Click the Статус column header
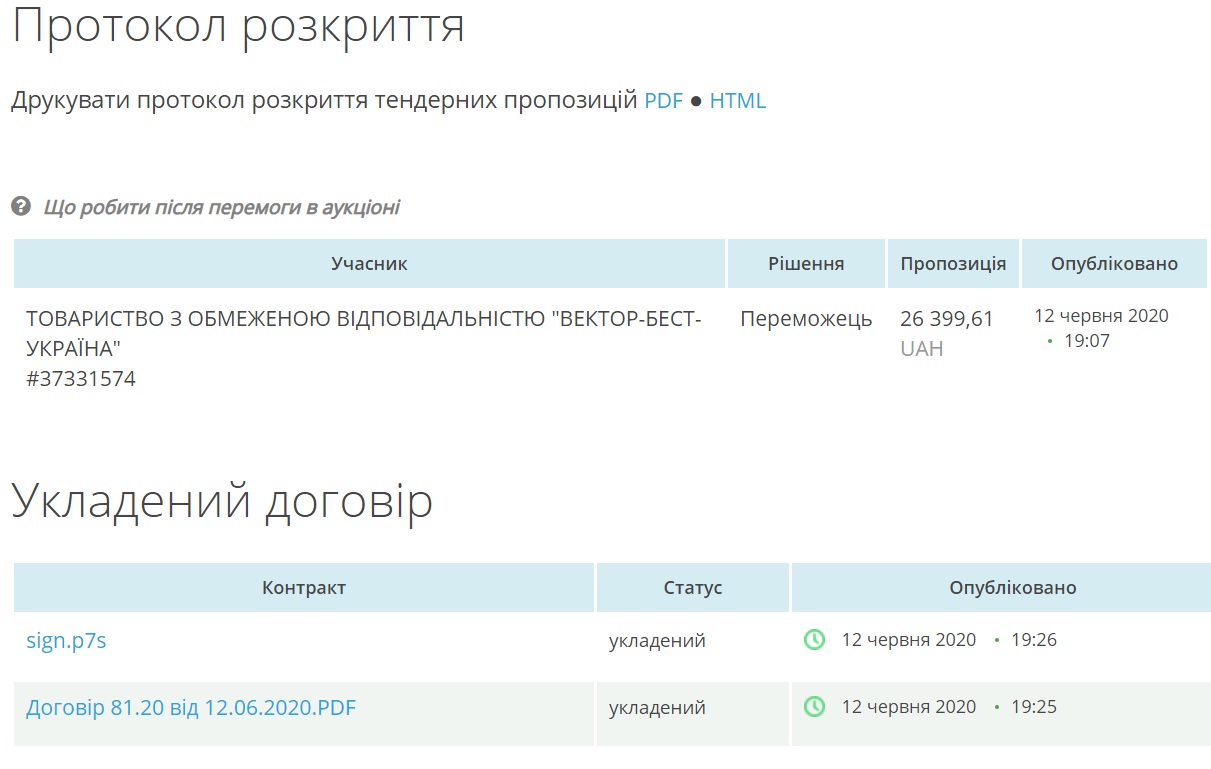 coord(692,588)
